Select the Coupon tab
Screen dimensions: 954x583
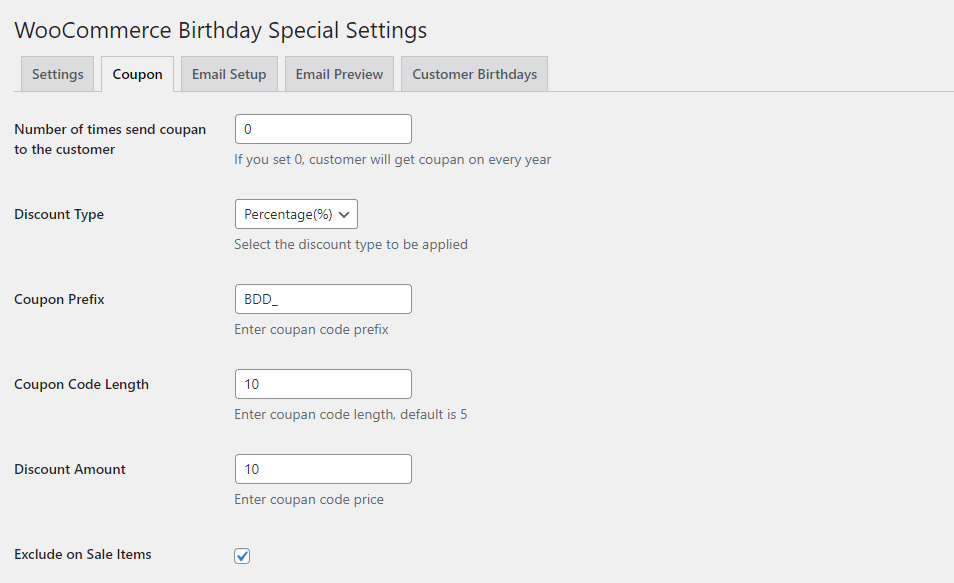coord(138,74)
